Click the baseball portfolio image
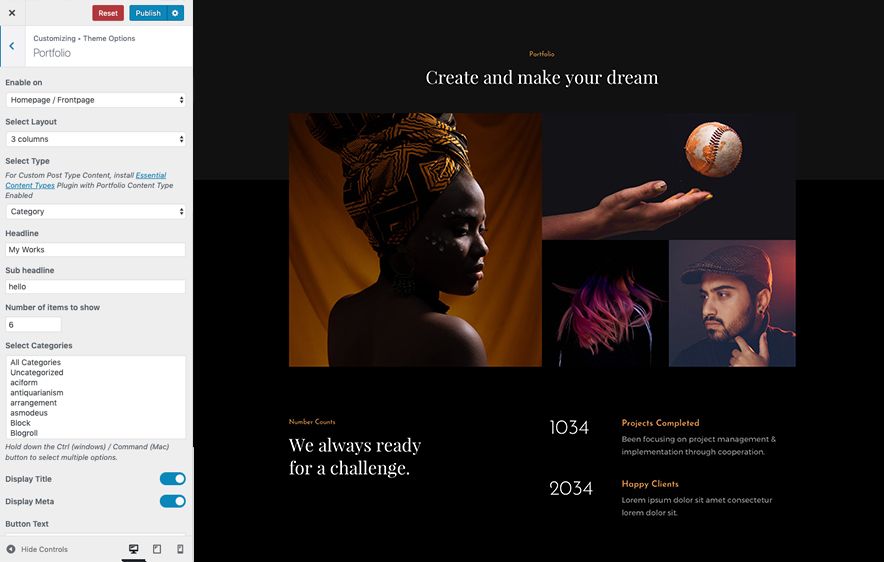This screenshot has height=562, width=884. click(x=669, y=176)
